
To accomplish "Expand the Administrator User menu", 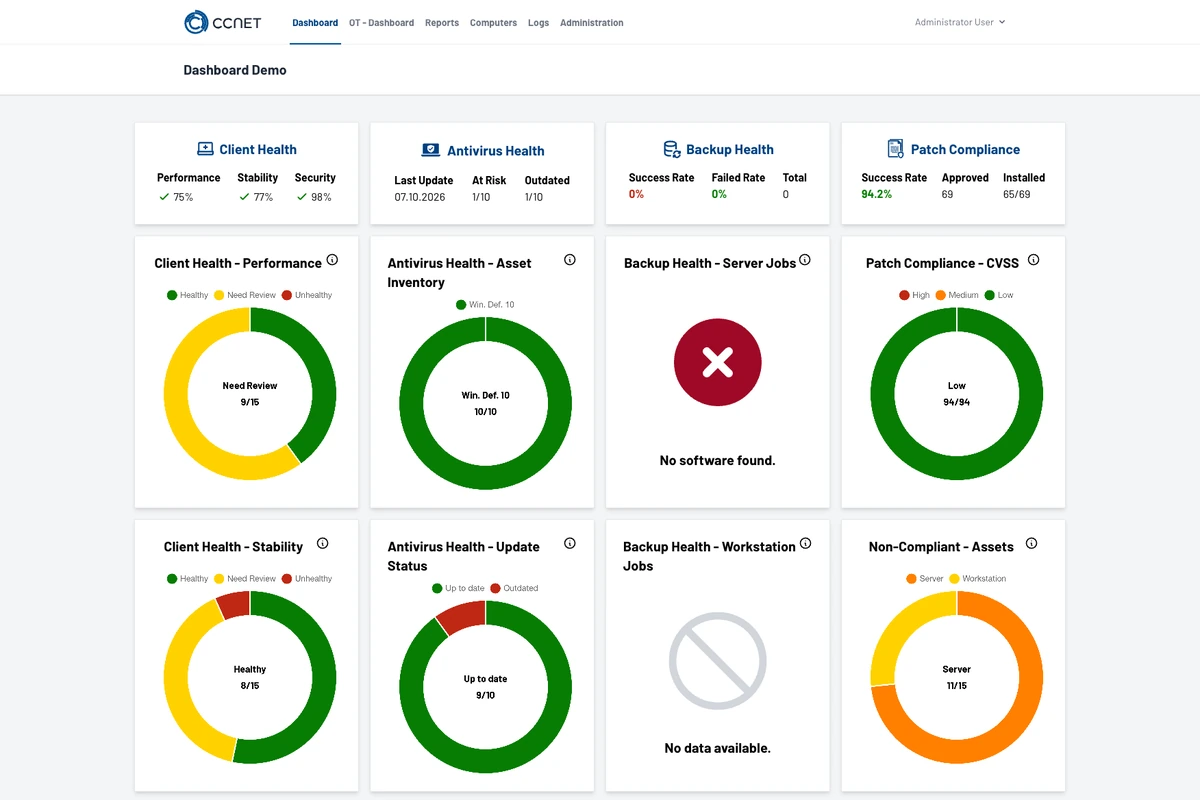I will pyautogui.click(x=960, y=22).
